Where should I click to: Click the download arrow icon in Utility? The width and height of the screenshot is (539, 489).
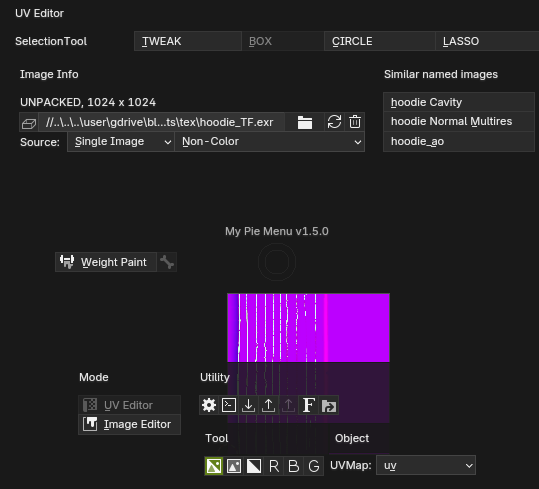click(x=249, y=405)
